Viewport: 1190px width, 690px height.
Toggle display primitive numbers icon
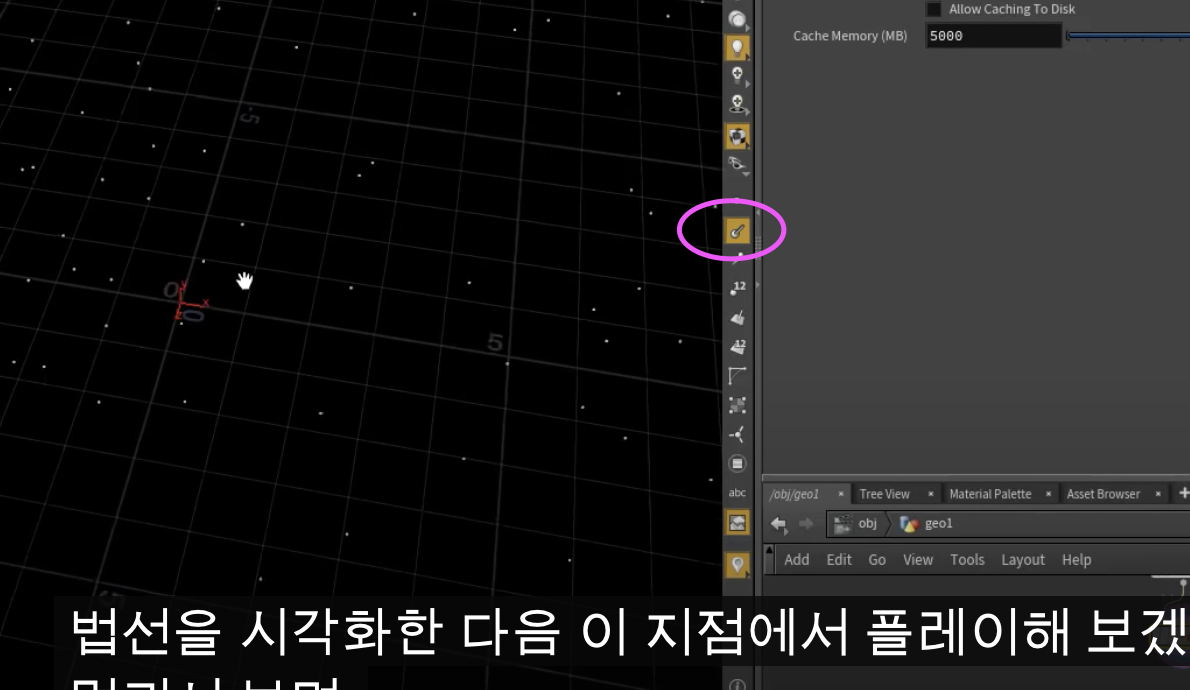738,346
